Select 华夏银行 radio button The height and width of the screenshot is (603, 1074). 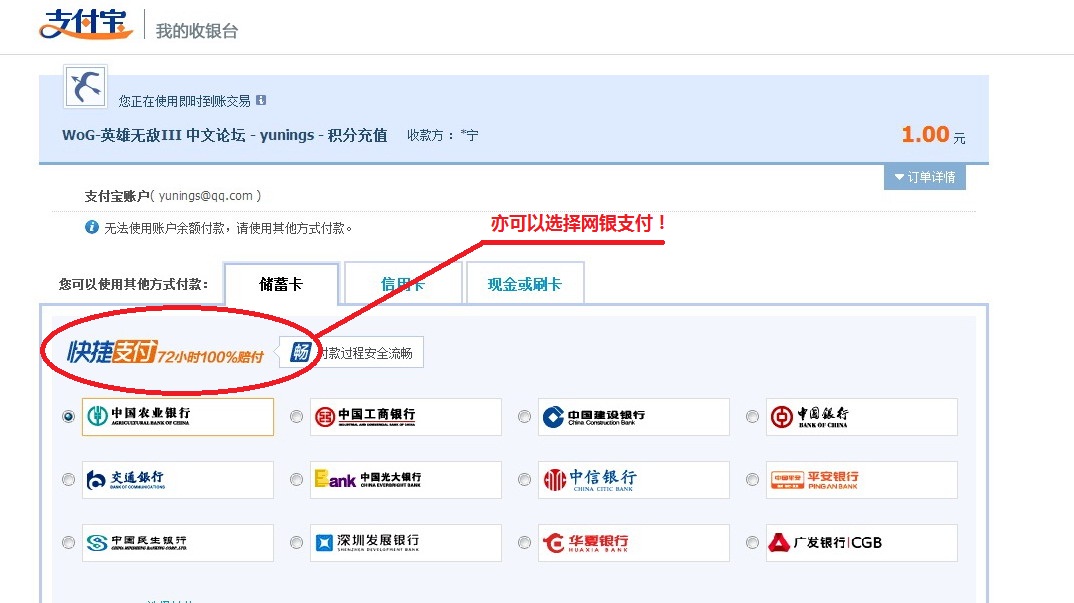(x=525, y=543)
